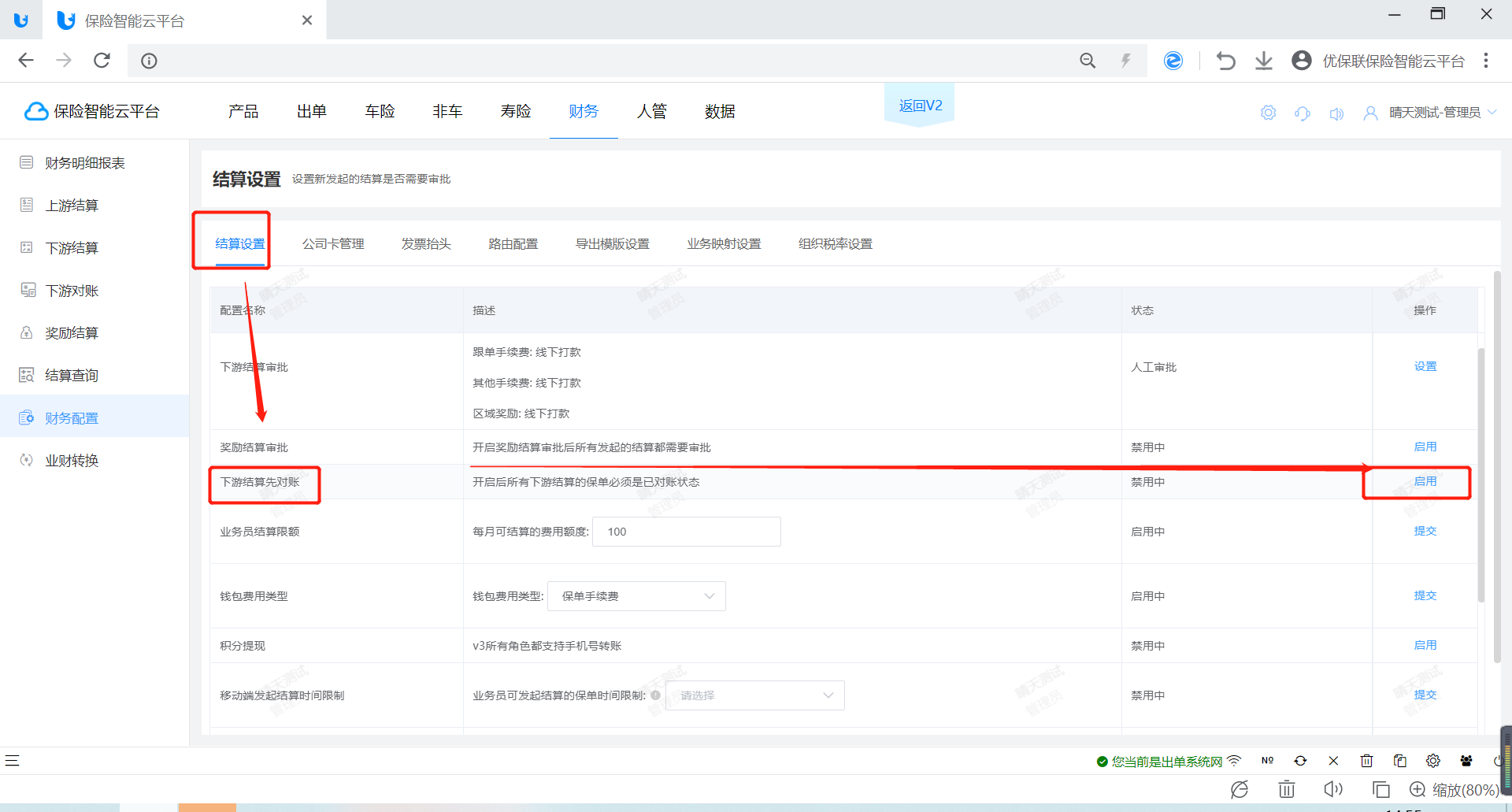Click 提交 link for 钱包费用类型
This screenshot has width=1512, height=812.
(x=1425, y=595)
